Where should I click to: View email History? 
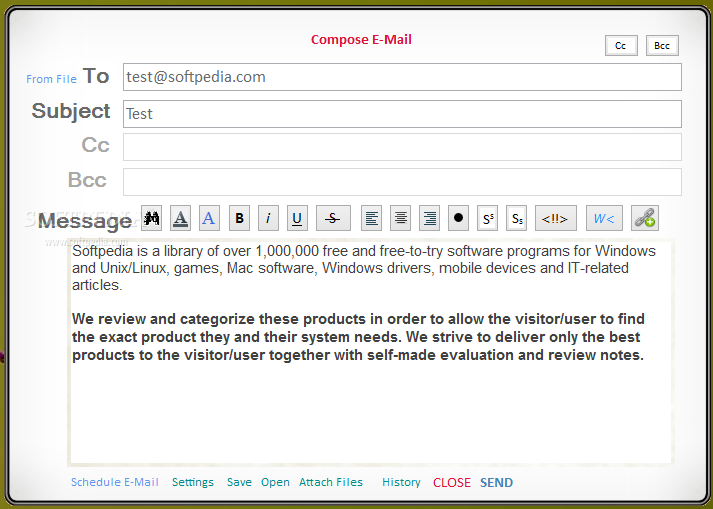pos(401,482)
